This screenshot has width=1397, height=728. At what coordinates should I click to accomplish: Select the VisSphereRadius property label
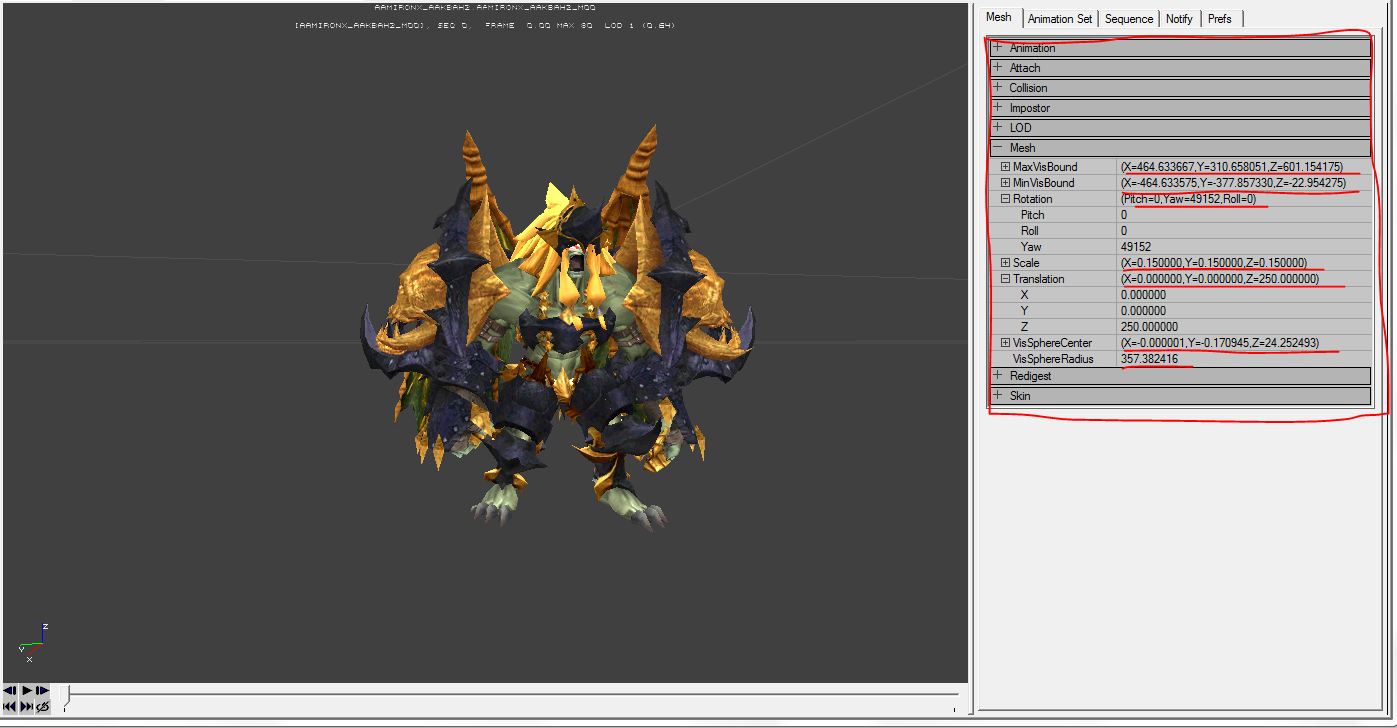[x=1053, y=359]
